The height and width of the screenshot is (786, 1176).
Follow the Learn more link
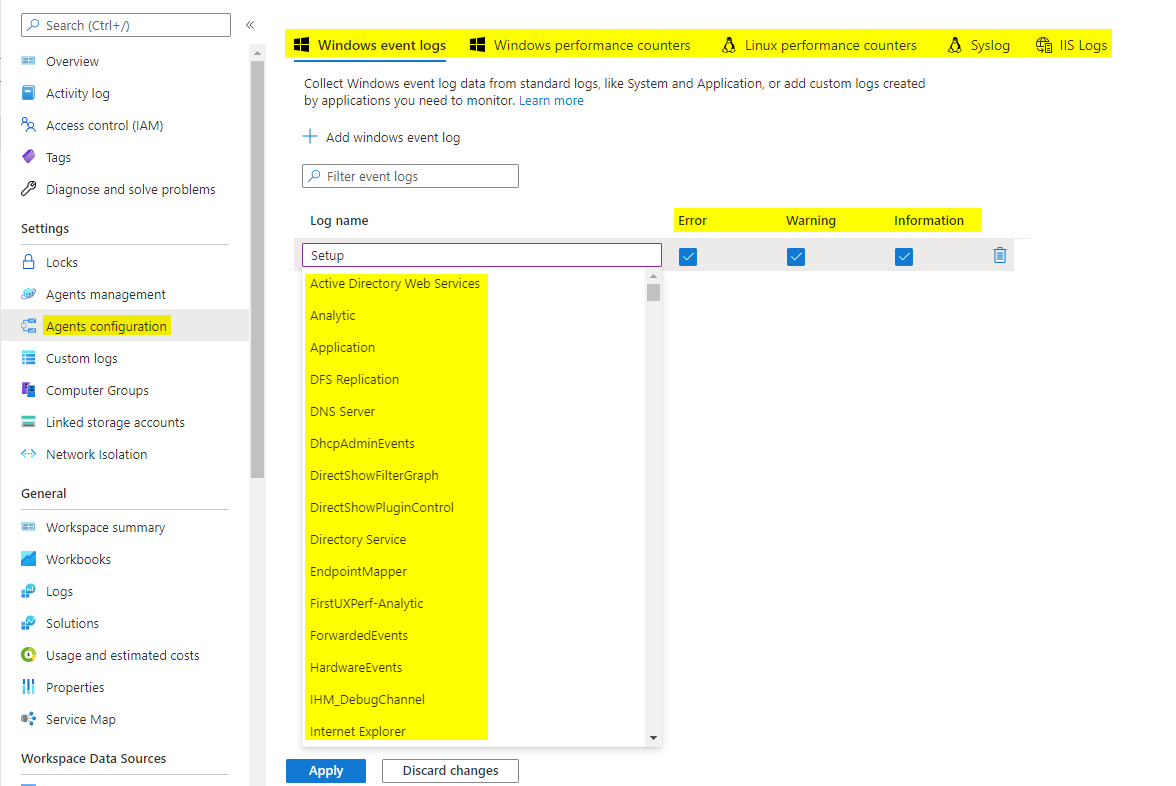[x=551, y=100]
